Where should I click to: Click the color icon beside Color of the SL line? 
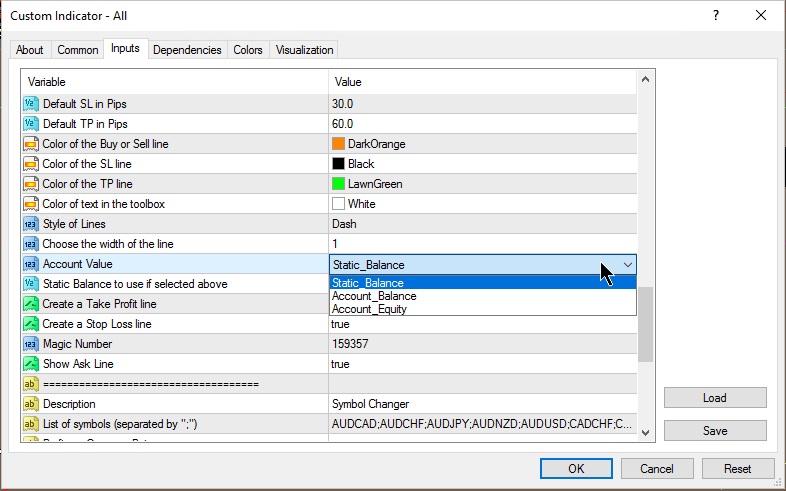coord(31,164)
